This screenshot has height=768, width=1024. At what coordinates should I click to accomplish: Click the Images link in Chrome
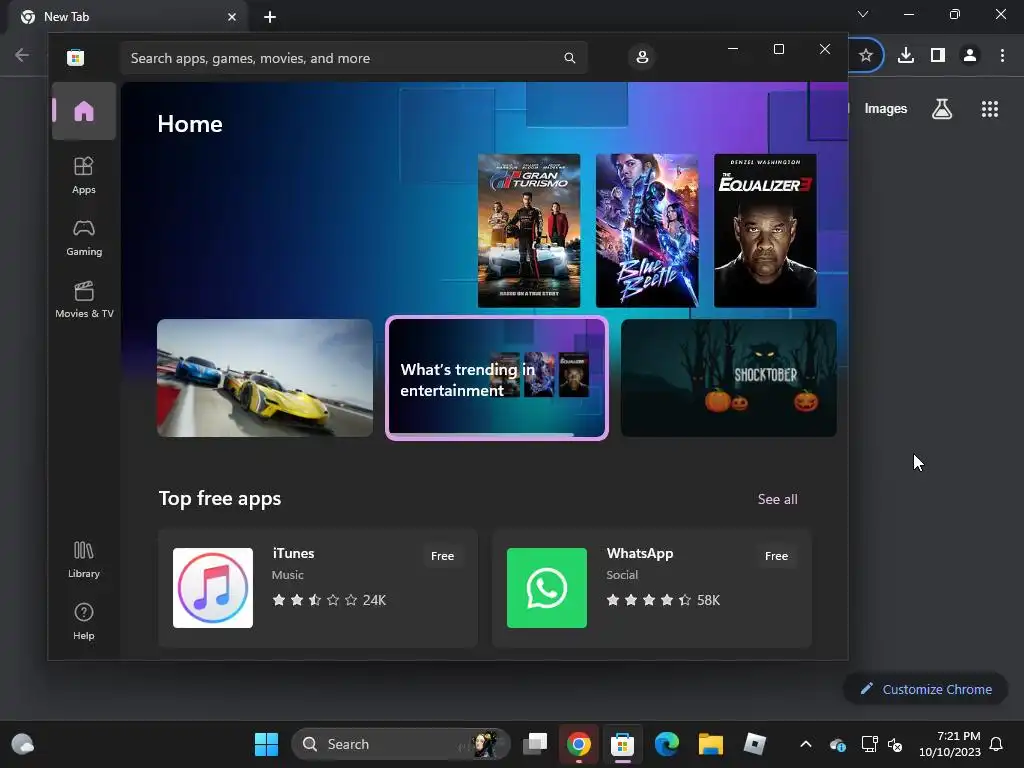(x=886, y=108)
